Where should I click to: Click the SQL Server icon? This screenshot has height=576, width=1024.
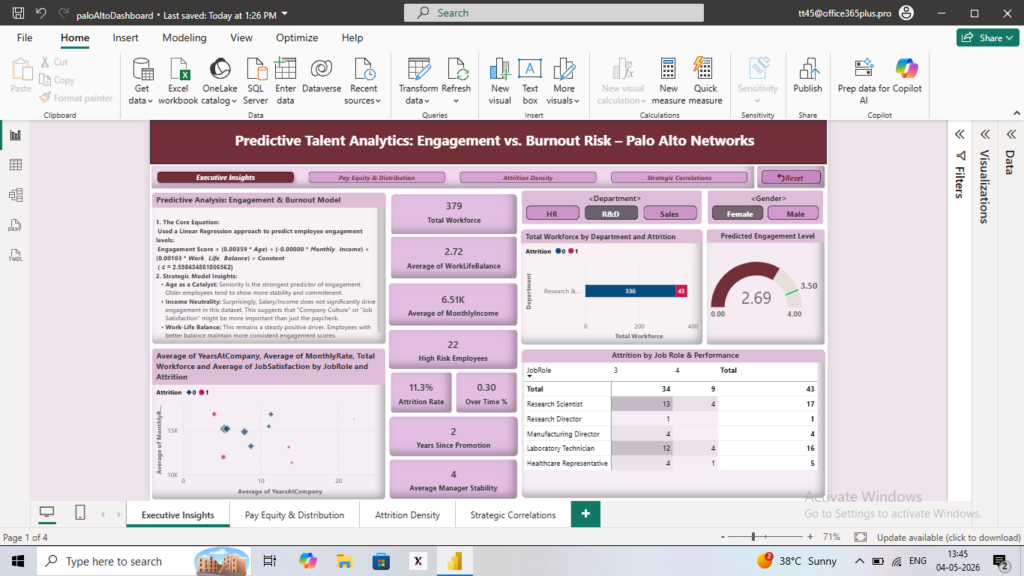pos(255,69)
